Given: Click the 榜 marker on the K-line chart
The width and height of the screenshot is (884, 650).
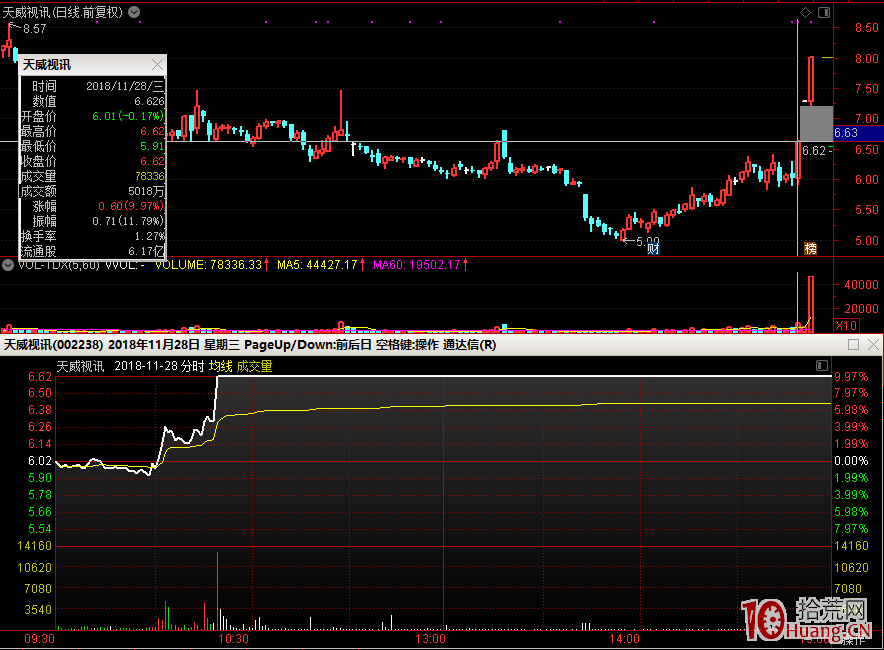Looking at the screenshot, I should point(810,249).
